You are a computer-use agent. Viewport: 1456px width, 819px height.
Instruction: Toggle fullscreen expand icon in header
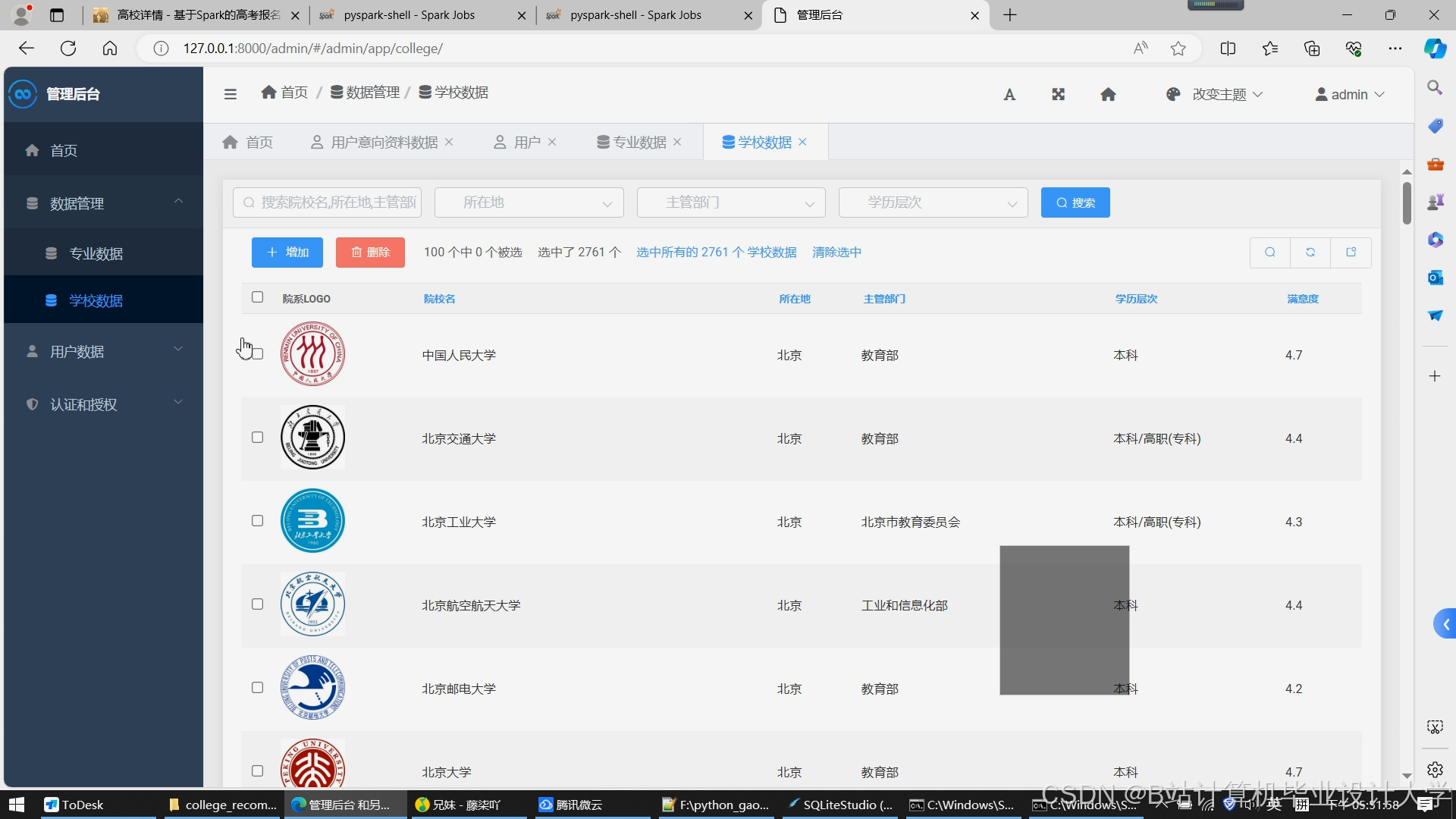(1059, 95)
